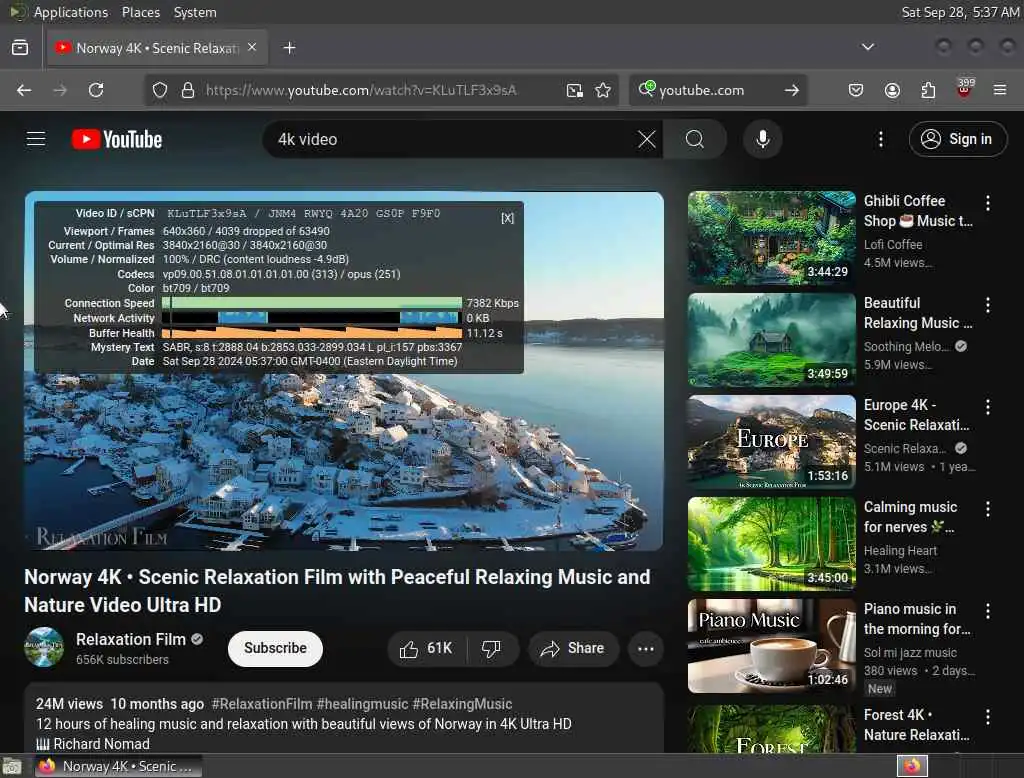Click the Firefox workspace switcher icon
Viewport: 1024px width, 778px height.
click(912, 766)
